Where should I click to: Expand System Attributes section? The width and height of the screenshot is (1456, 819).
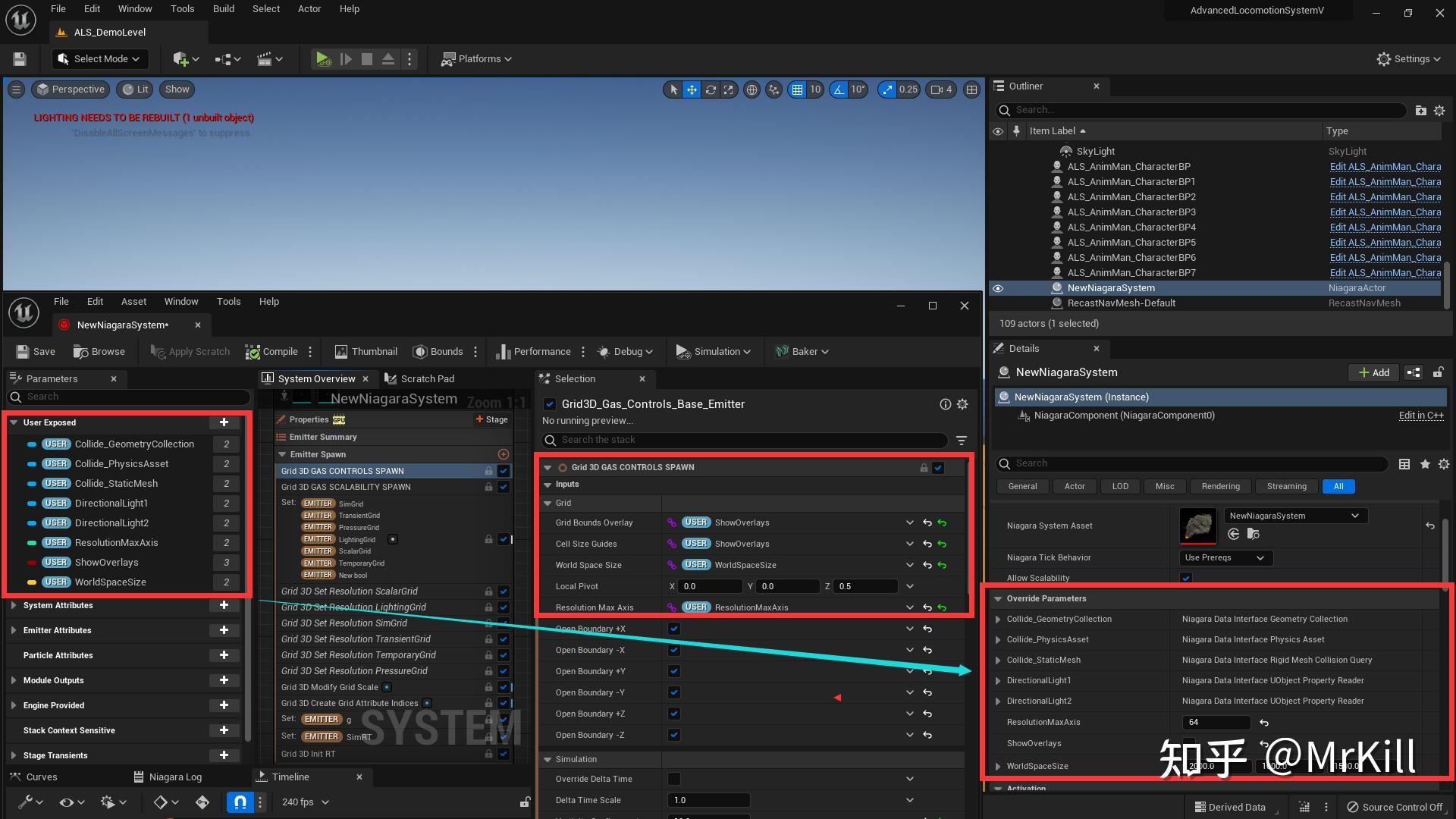click(14, 605)
